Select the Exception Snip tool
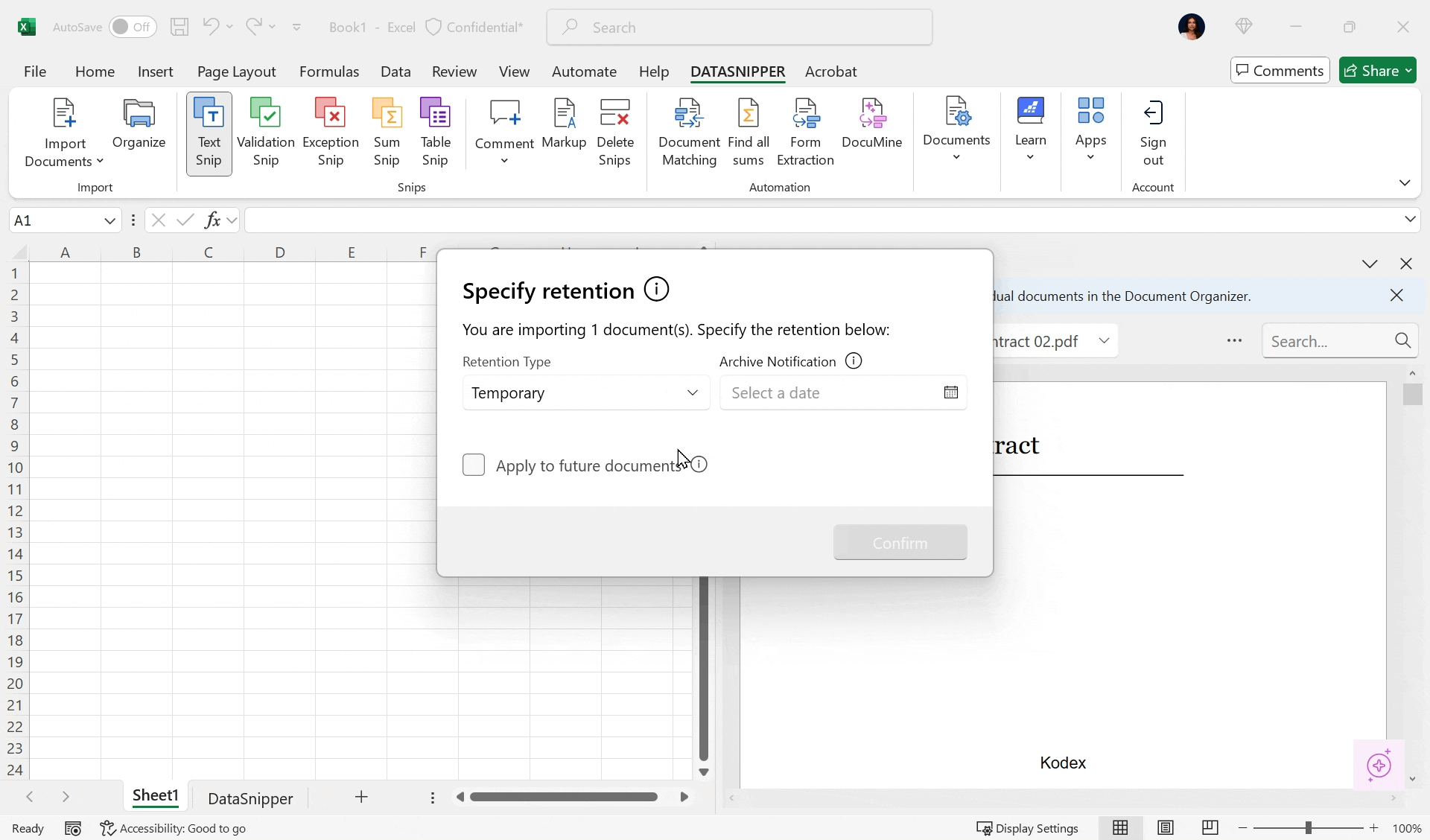Viewport: 1430px width, 840px height. [330, 132]
